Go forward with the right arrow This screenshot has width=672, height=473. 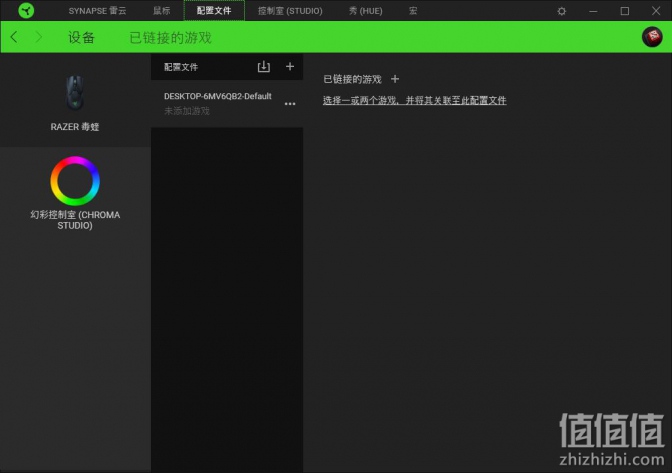pyautogui.click(x=39, y=37)
